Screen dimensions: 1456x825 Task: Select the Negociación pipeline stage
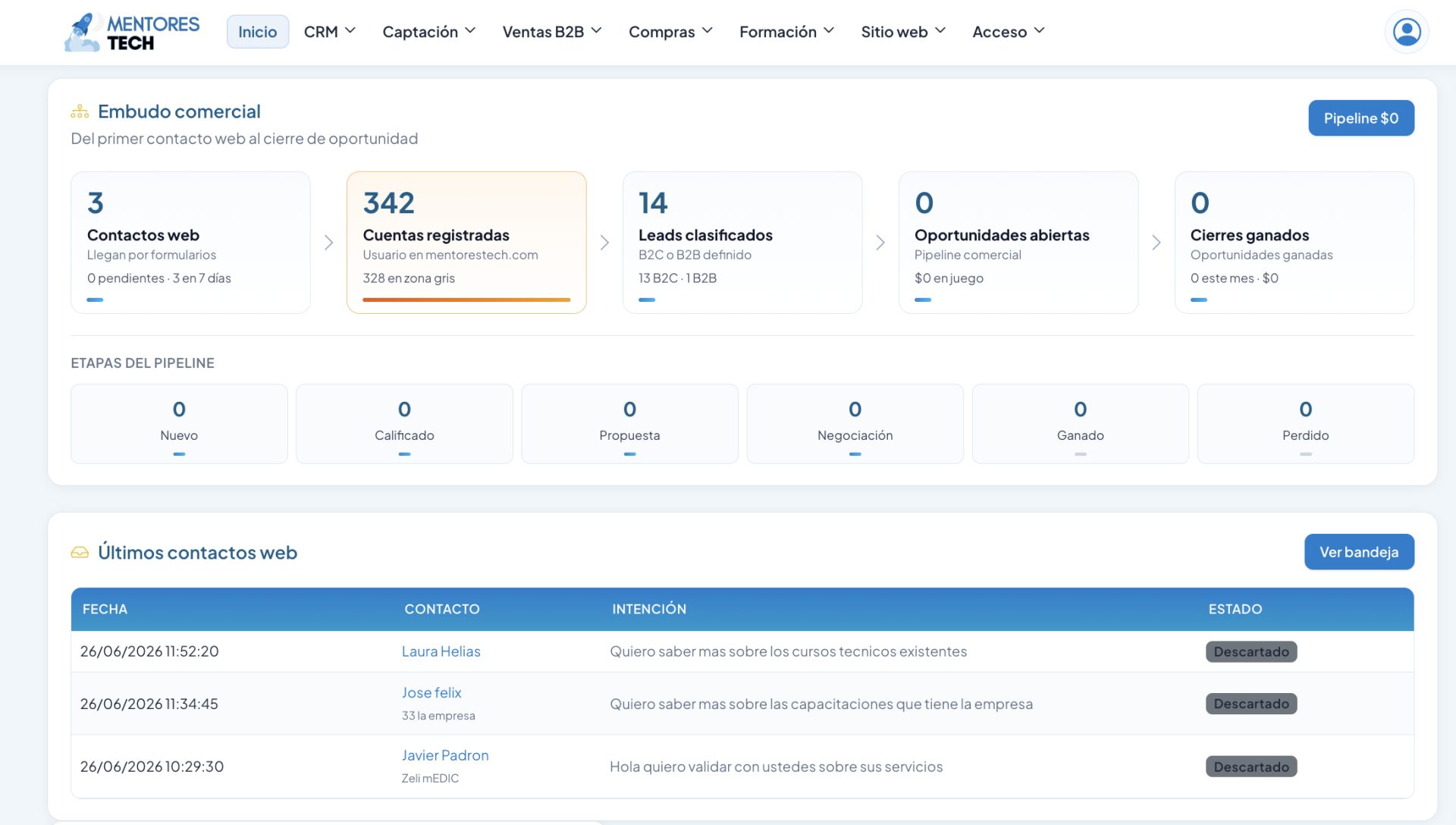point(855,424)
